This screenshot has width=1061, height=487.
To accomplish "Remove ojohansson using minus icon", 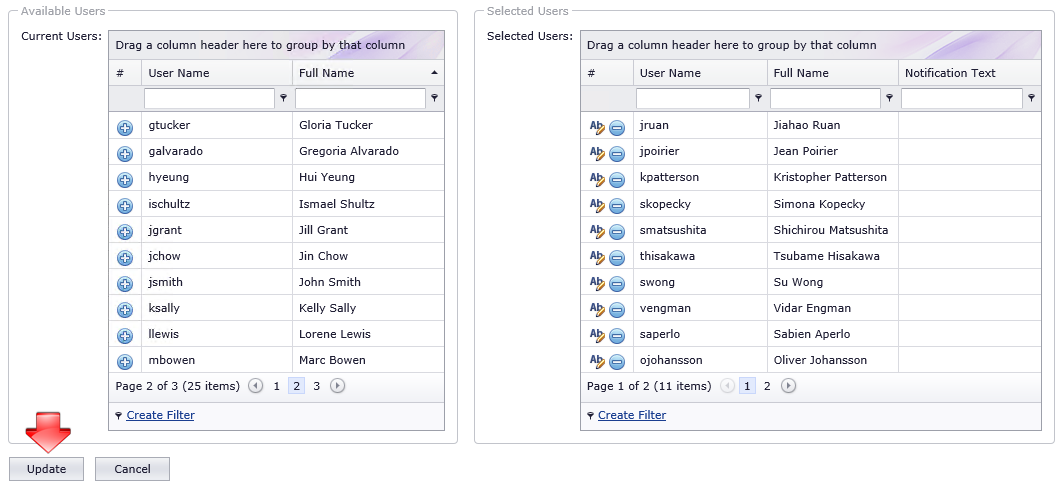I will (616, 361).
